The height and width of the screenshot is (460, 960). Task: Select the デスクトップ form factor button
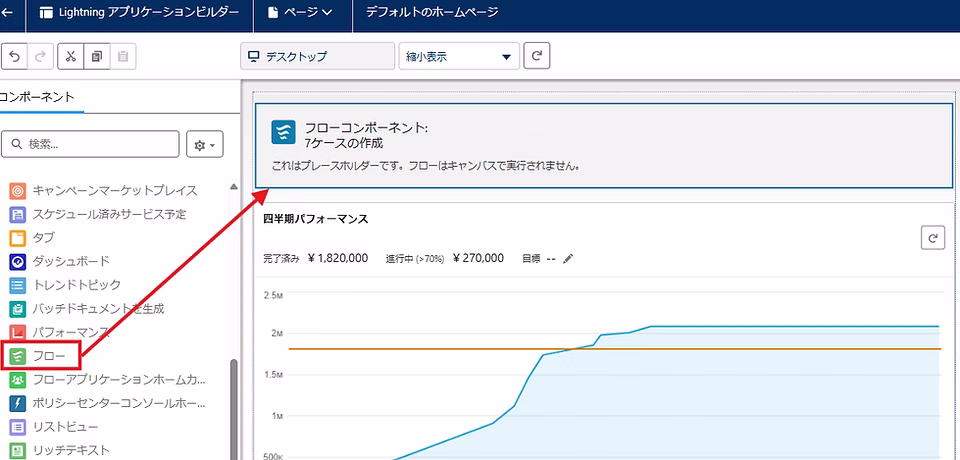(317, 56)
